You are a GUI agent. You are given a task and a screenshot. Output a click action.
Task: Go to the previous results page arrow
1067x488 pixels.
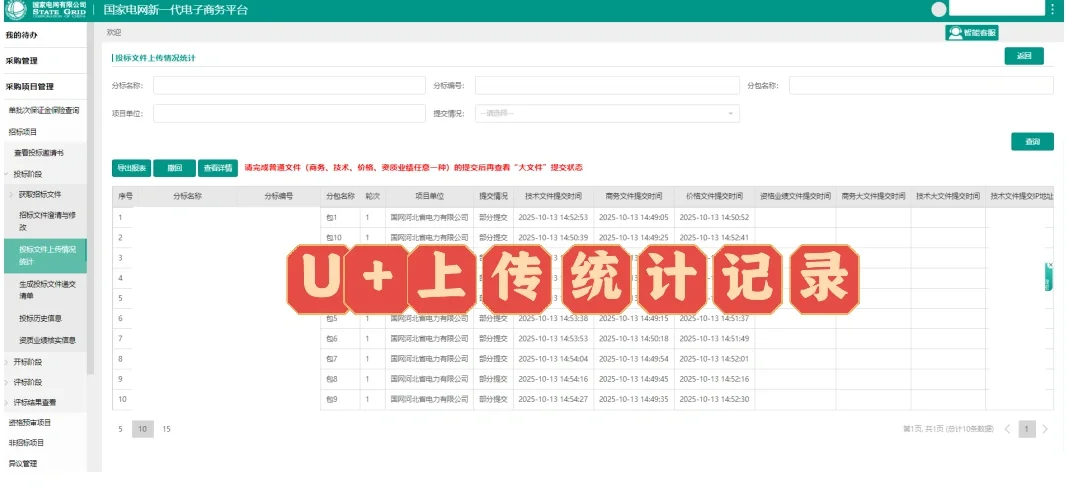[1008, 429]
